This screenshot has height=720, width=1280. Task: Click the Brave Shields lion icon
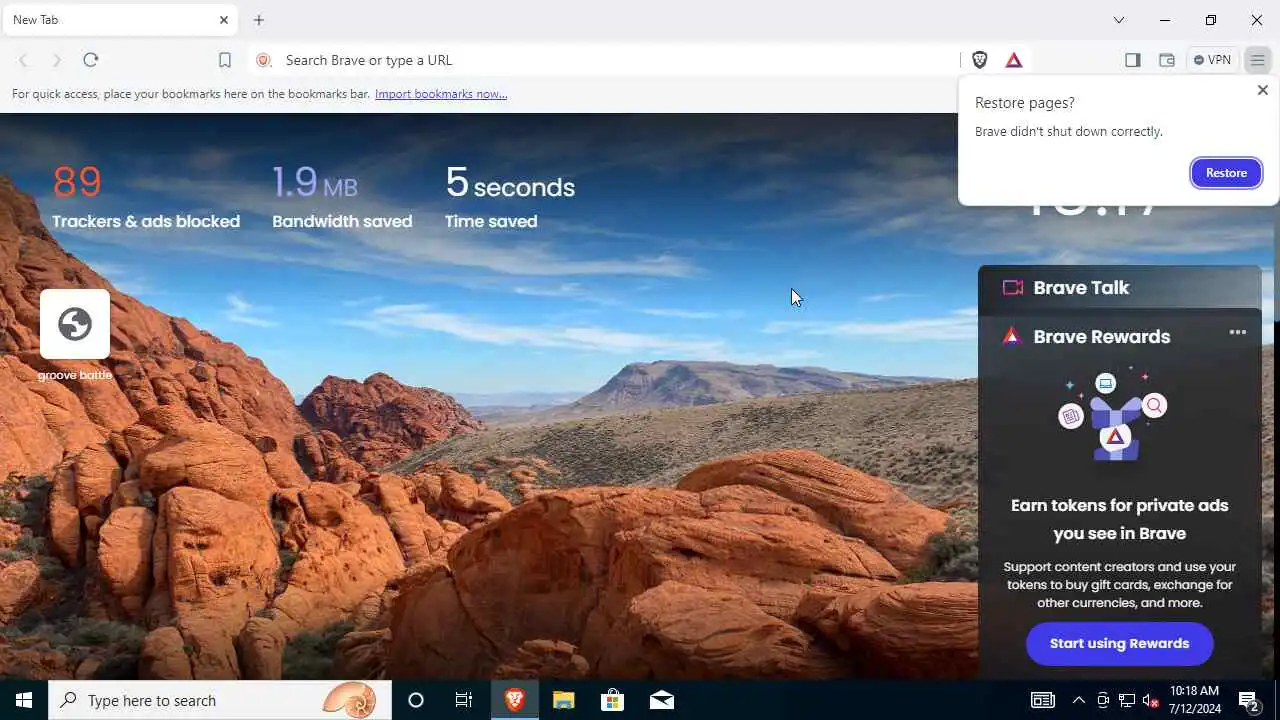click(x=980, y=60)
